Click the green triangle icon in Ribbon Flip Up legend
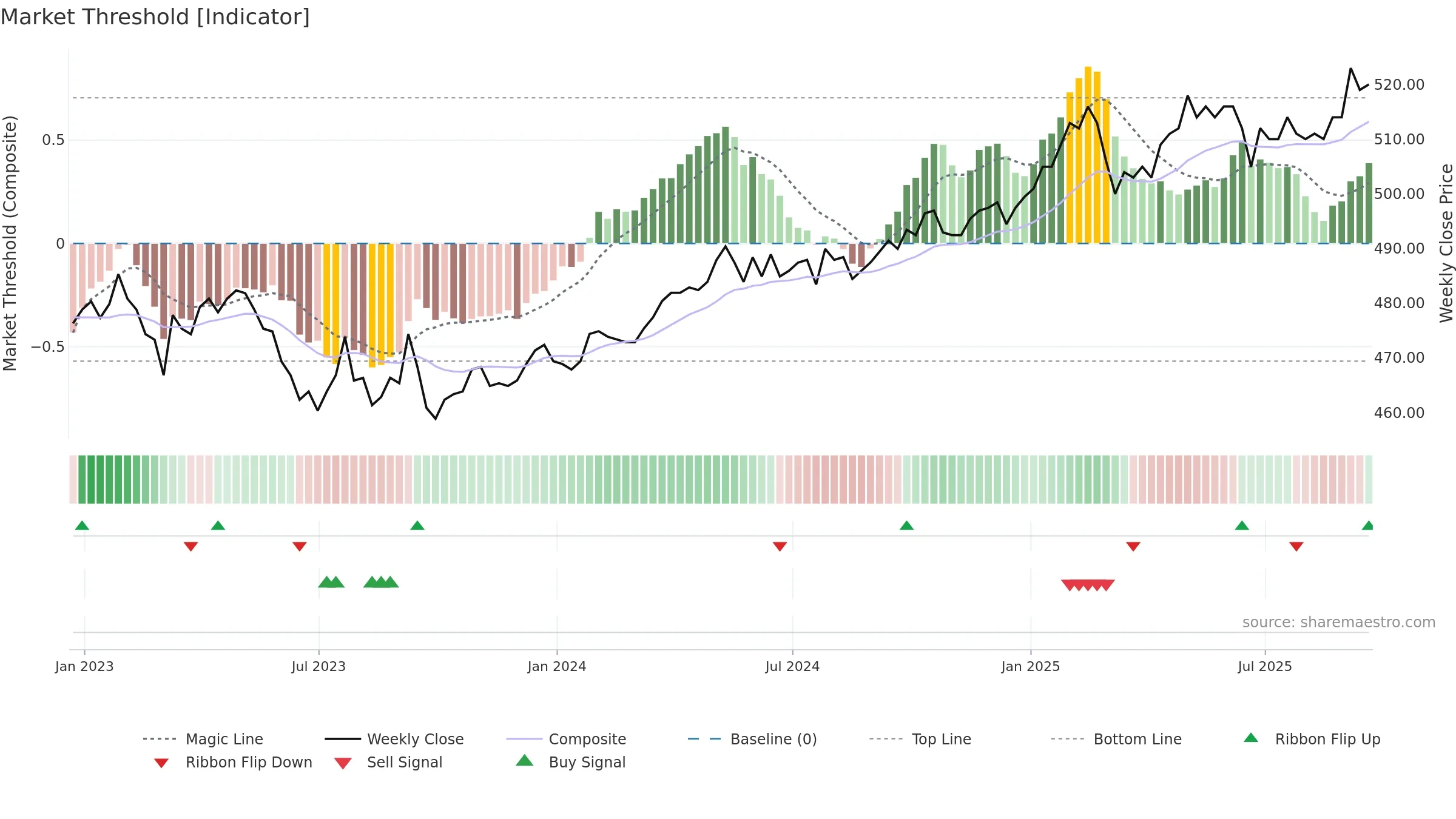 coord(1251,738)
